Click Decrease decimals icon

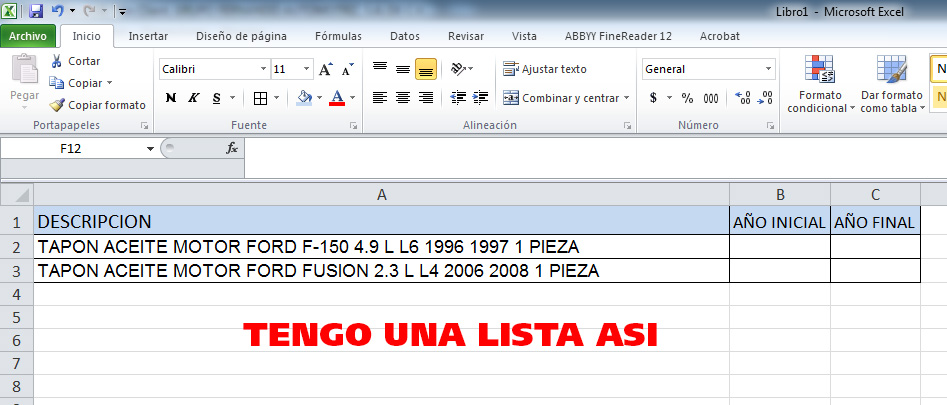tap(765, 98)
